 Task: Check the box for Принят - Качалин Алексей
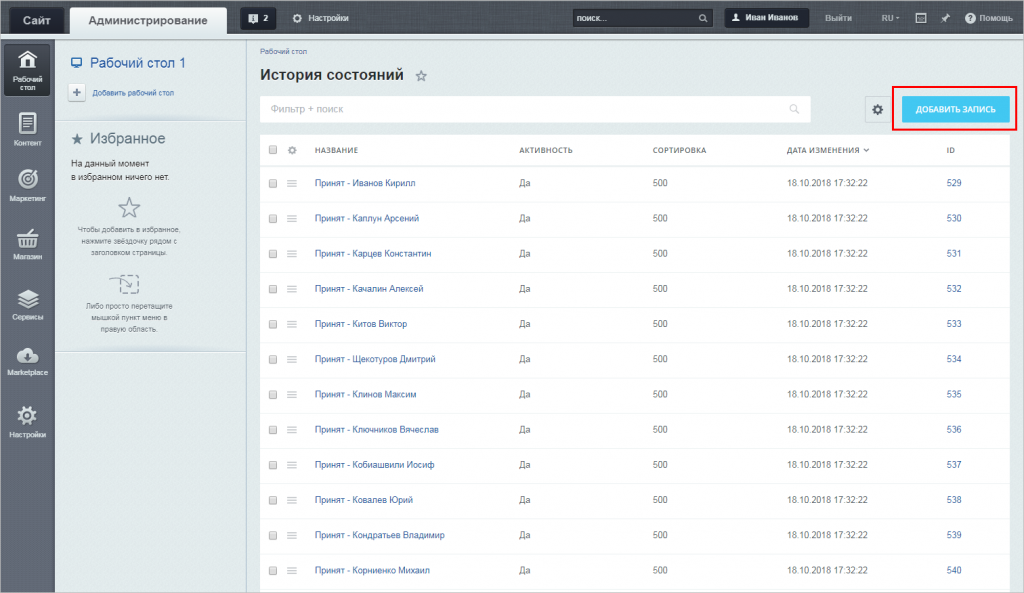tap(273, 289)
